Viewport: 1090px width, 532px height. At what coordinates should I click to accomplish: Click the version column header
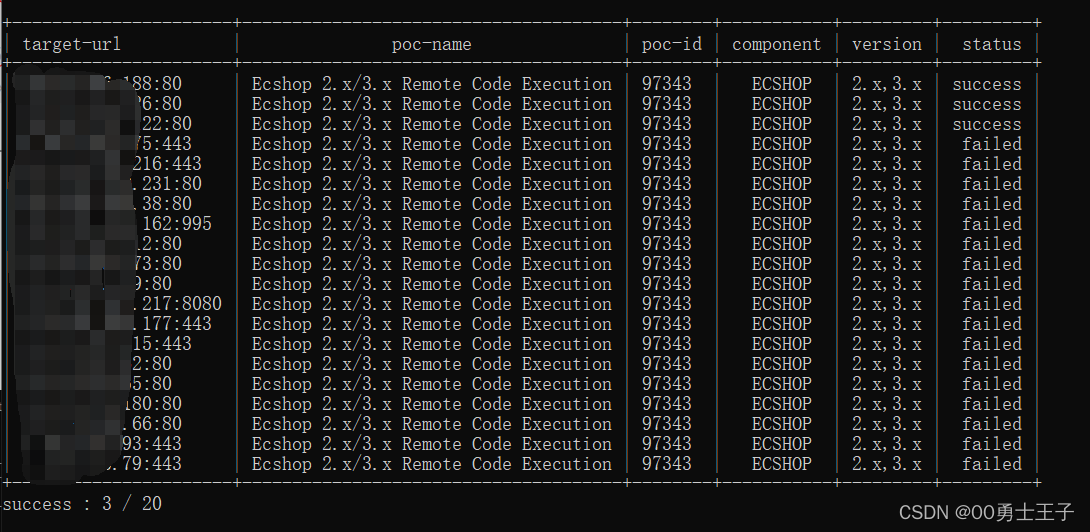(887, 45)
